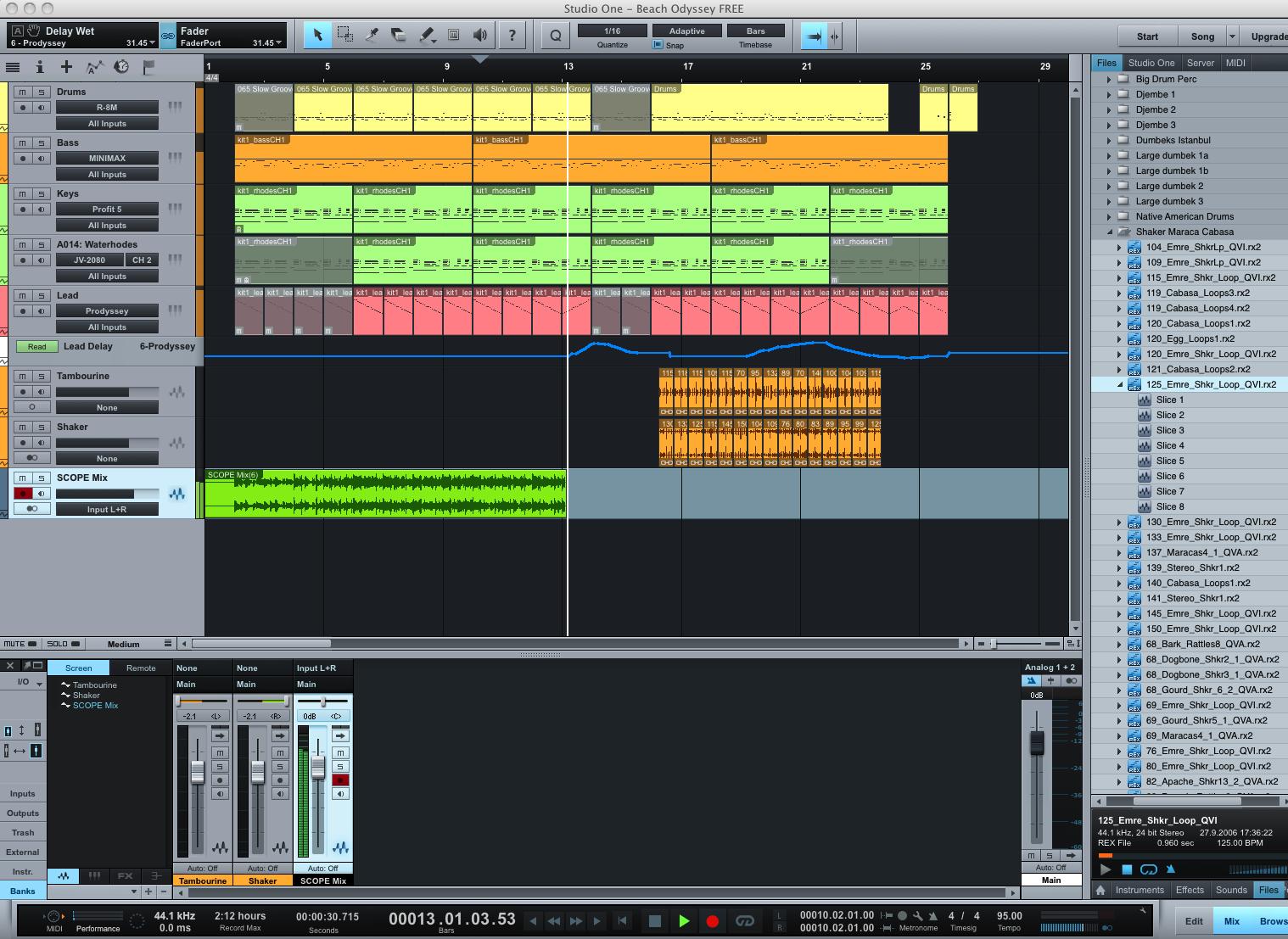Open the Bars timebase dropdown
This screenshot has height=939, width=1288.
755,31
